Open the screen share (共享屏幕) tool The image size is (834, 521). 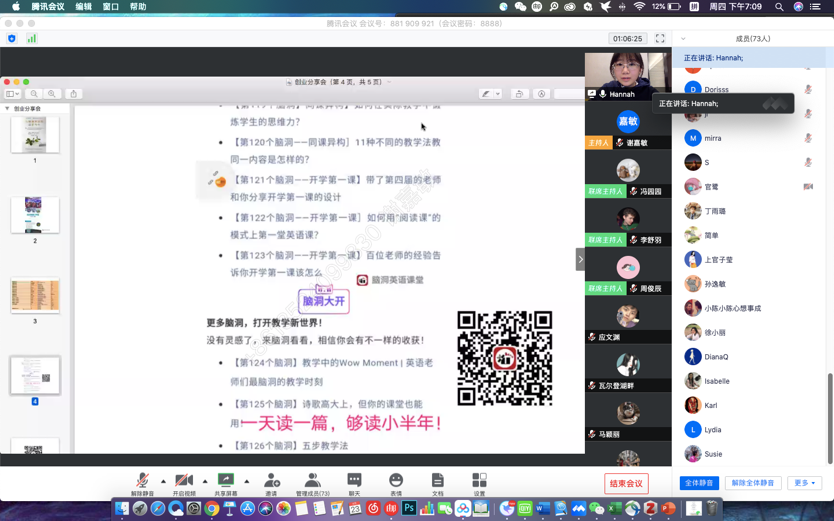(226, 482)
